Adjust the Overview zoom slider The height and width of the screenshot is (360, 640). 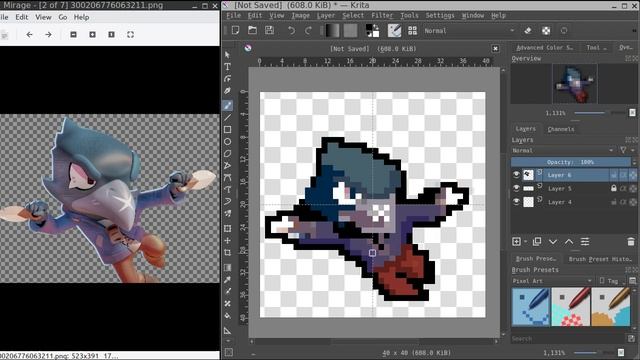coord(600,113)
